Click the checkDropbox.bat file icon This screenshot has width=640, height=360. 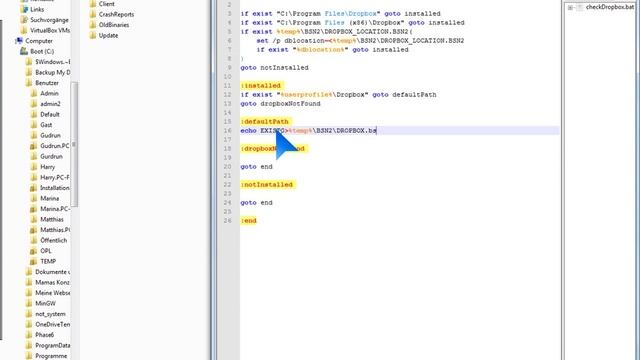coord(580,7)
